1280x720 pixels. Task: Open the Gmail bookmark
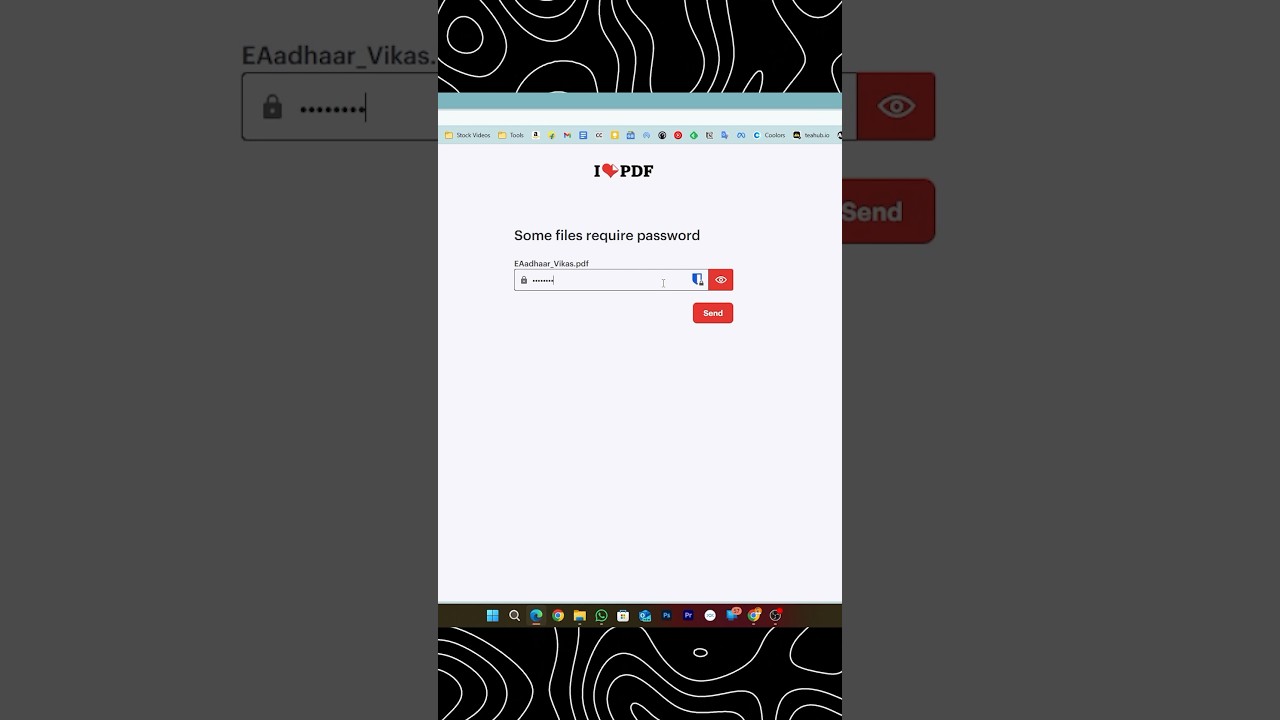(567, 135)
